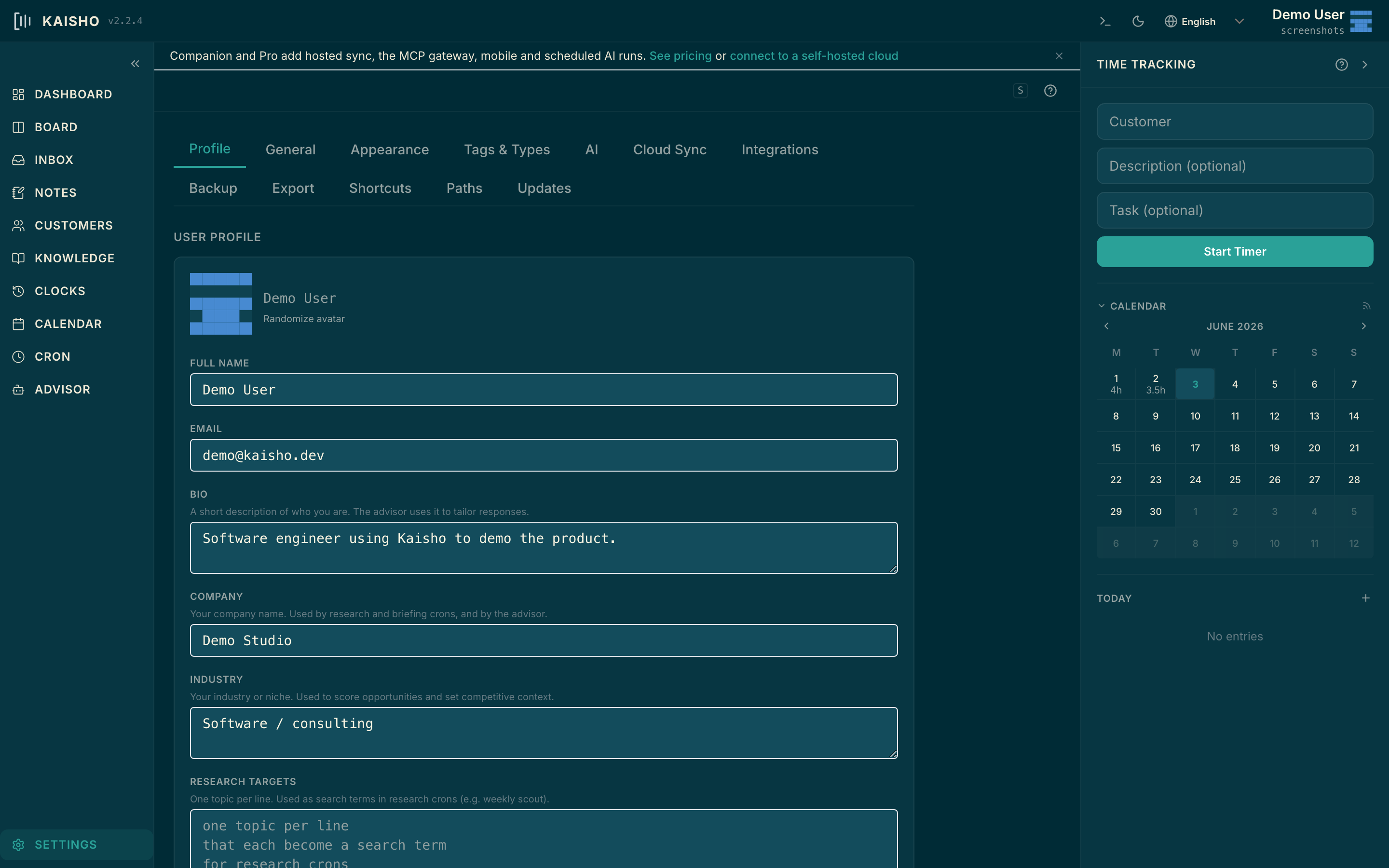Focus the Full Name field

544,390
